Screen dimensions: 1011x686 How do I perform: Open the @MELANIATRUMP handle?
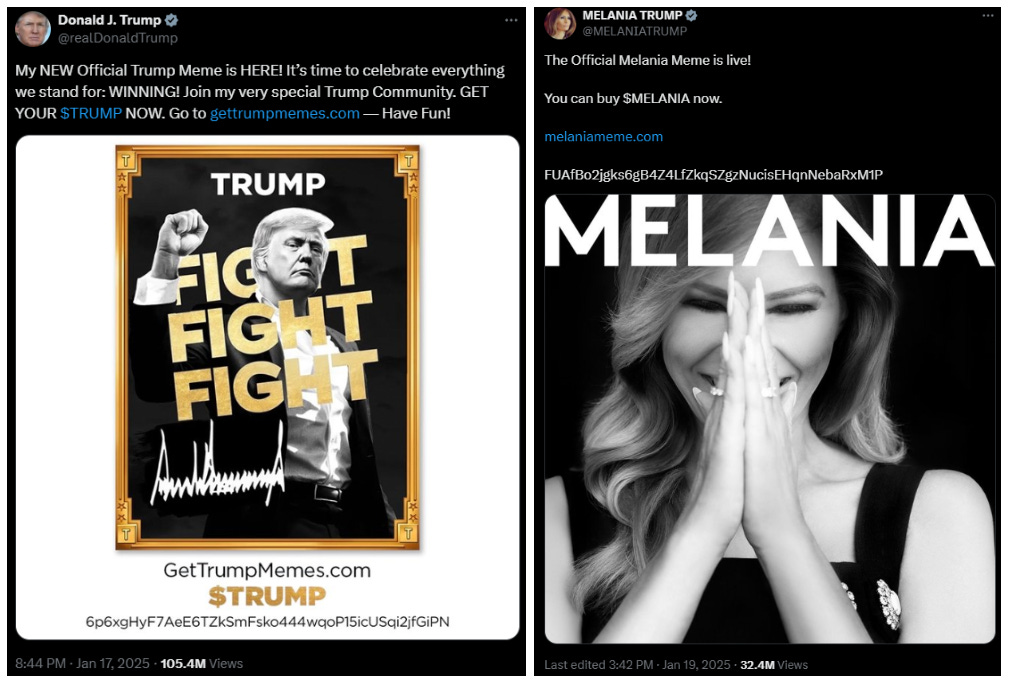(x=635, y=31)
